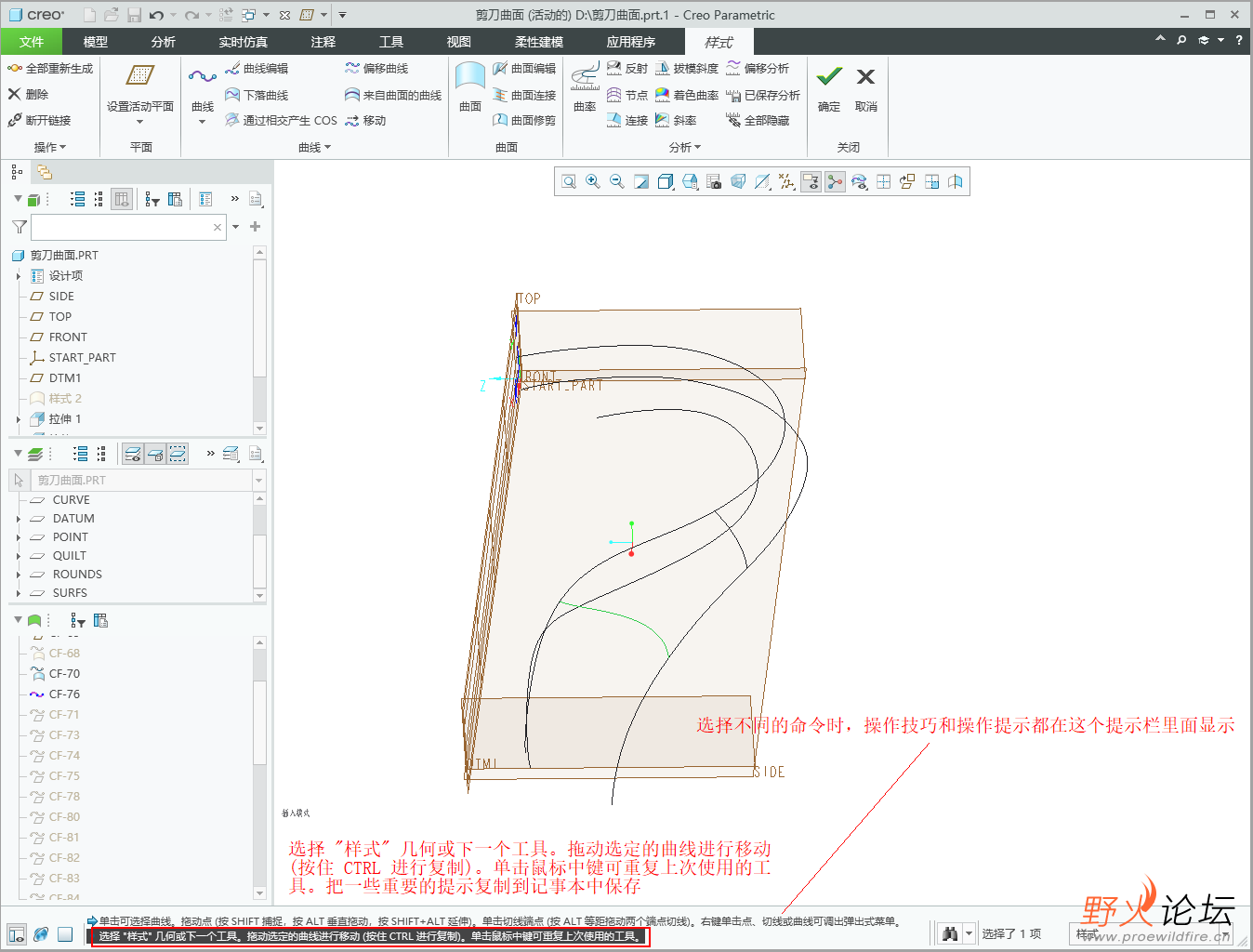Click the Refit zoom icon in graphics toolbar

(569, 181)
